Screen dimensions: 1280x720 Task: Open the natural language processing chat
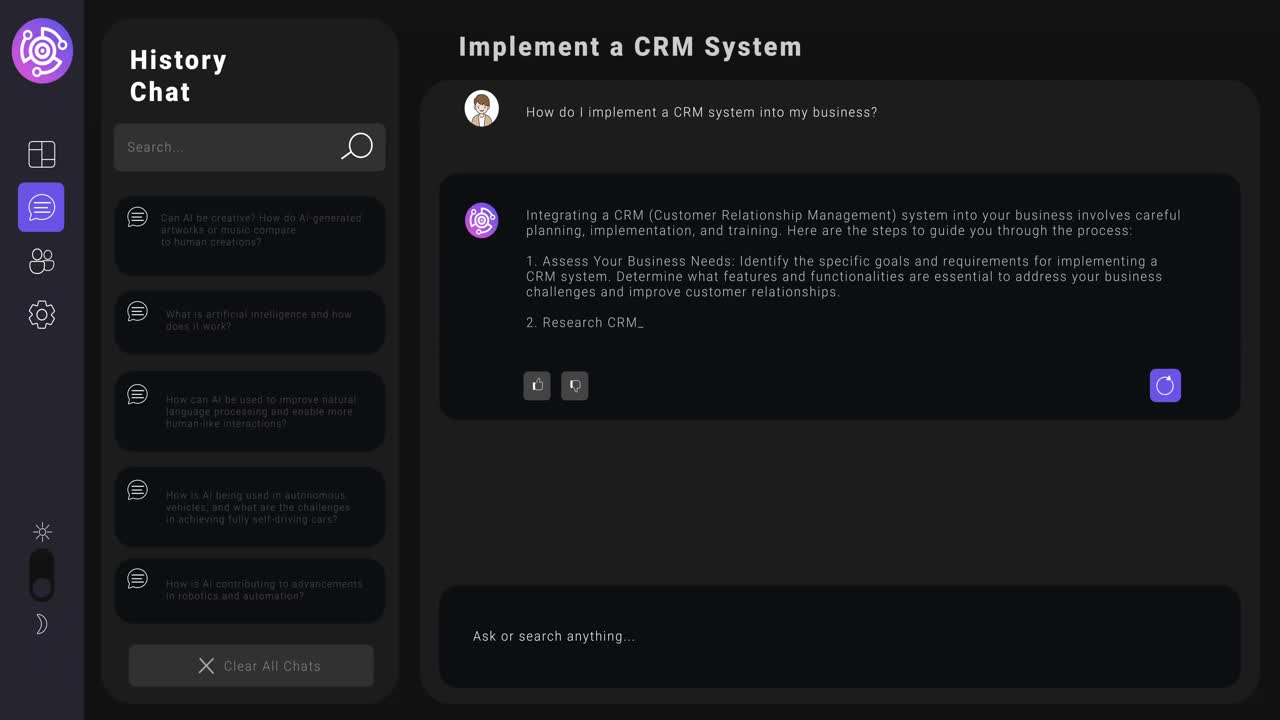tap(249, 411)
